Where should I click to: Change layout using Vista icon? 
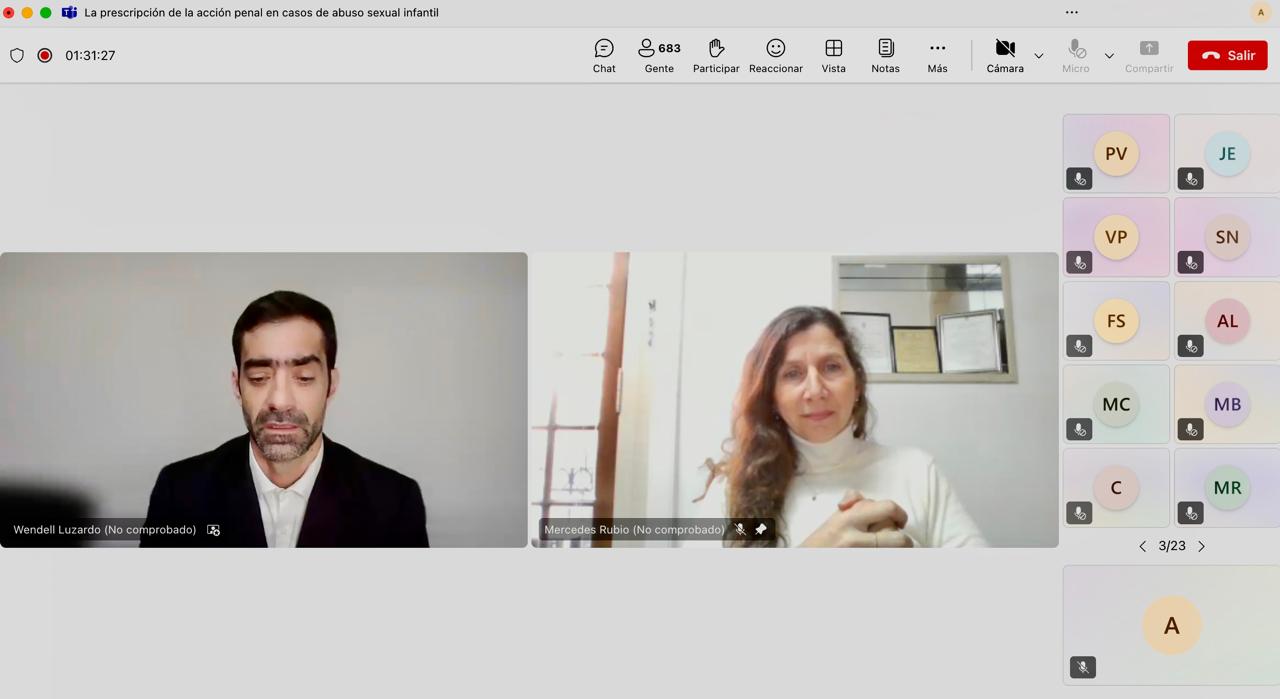833,56
